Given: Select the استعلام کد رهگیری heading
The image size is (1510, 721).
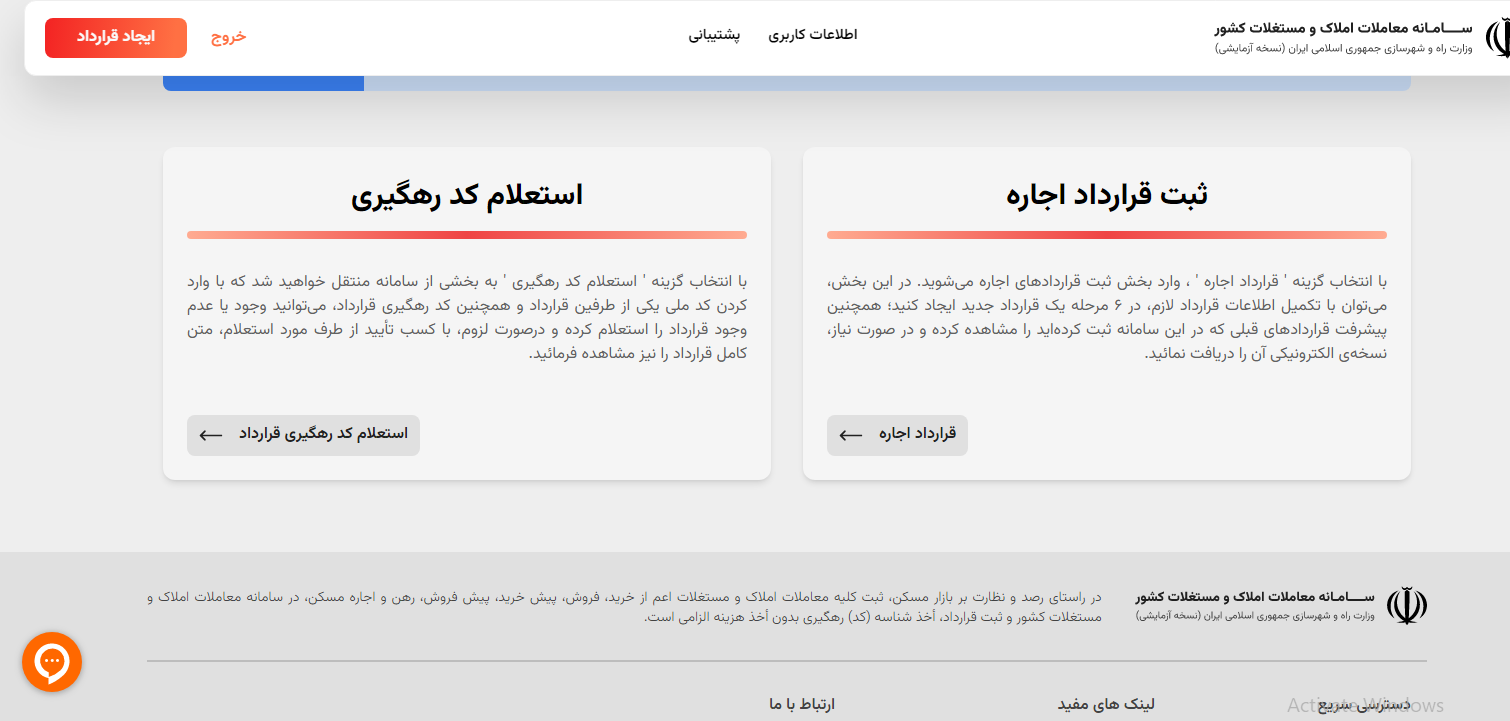Looking at the screenshot, I should [x=467, y=195].
